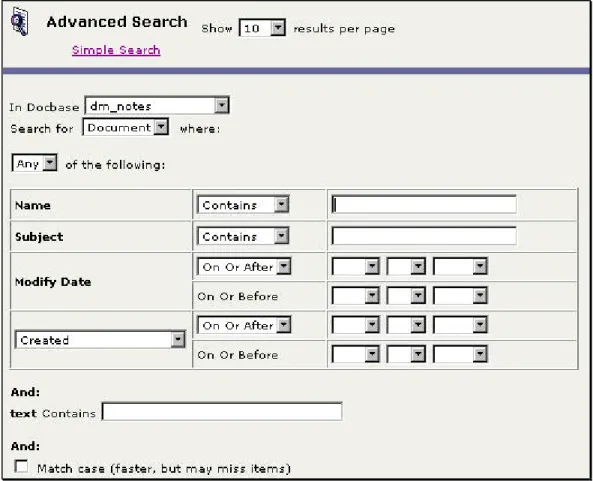Click the Advanced Search magnifier icon
This screenshot has width=593, height=481.
[x=20, y=22]
